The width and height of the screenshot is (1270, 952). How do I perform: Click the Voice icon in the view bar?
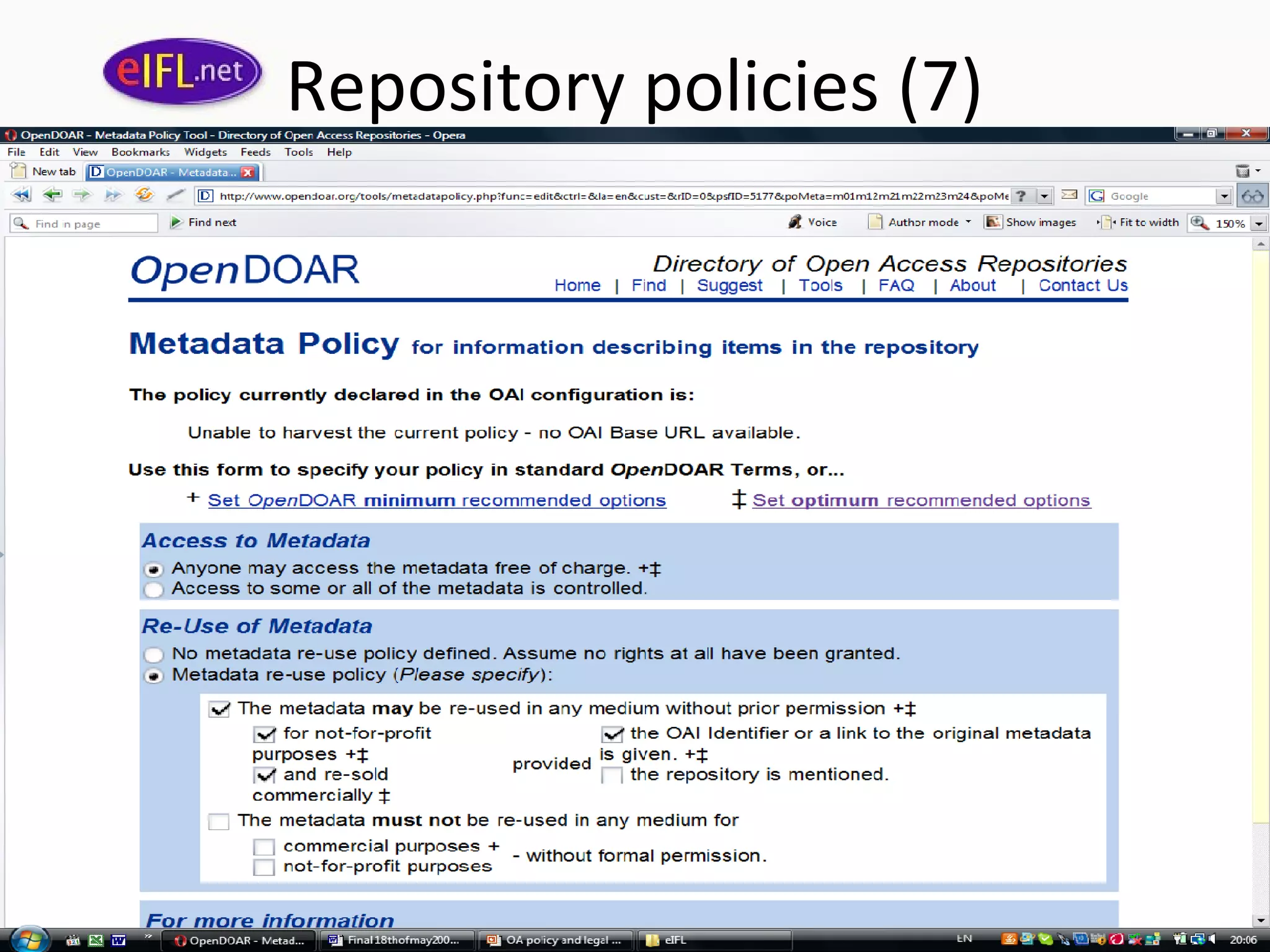795,222
